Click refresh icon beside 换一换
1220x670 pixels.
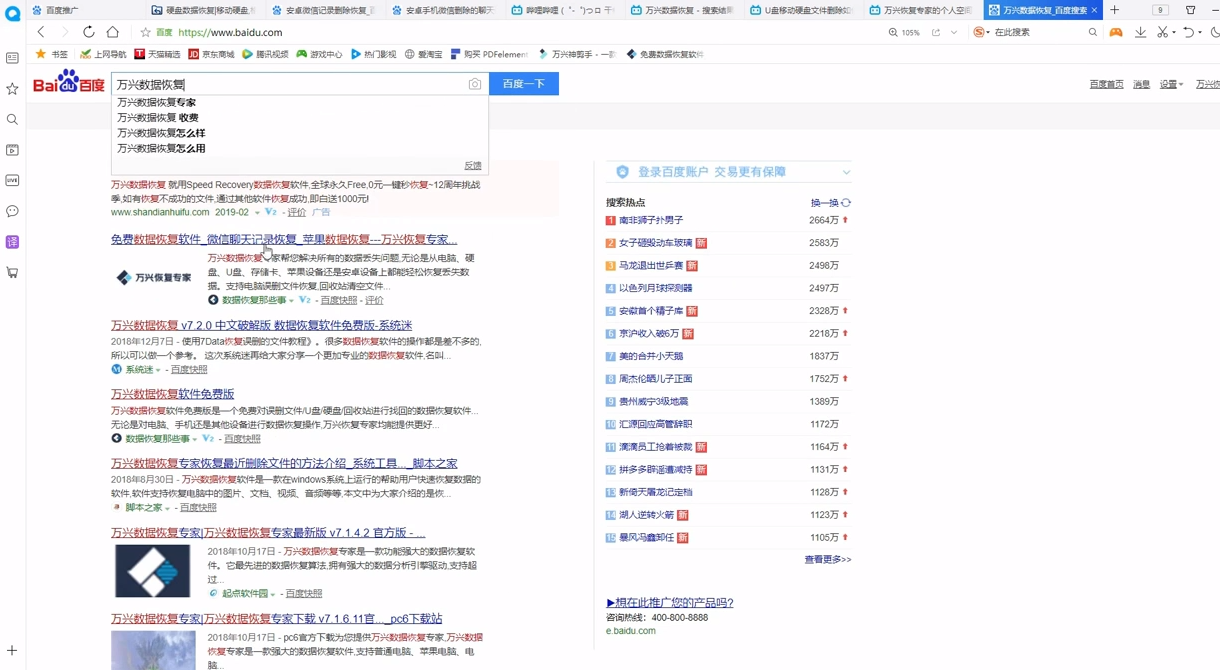[846, 203]
